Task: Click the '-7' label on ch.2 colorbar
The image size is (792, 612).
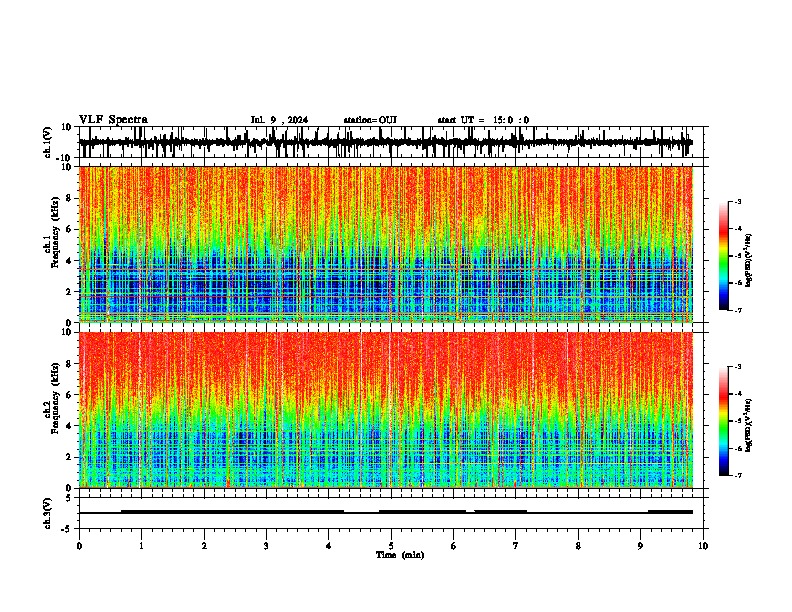Action: [737, 475]
